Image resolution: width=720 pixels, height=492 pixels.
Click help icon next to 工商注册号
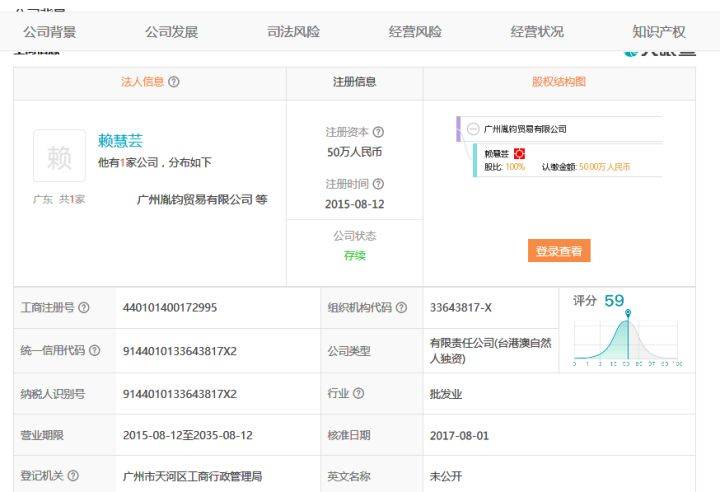[x=84, y=308]
